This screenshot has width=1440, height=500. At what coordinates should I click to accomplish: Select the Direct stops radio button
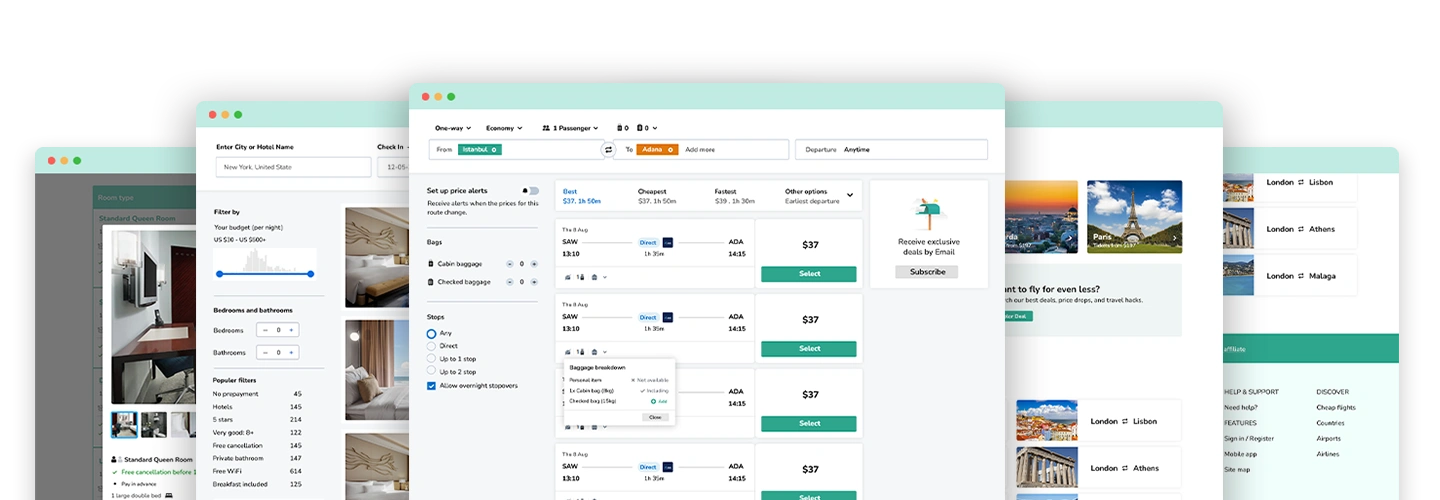431,346
